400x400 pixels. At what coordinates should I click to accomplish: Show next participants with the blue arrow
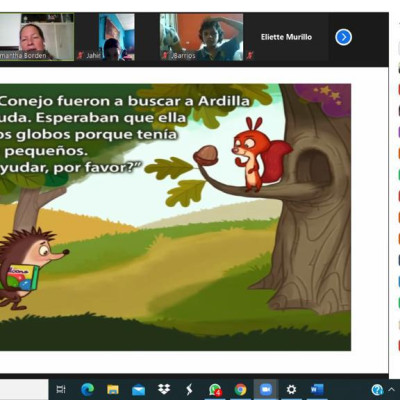343,37
